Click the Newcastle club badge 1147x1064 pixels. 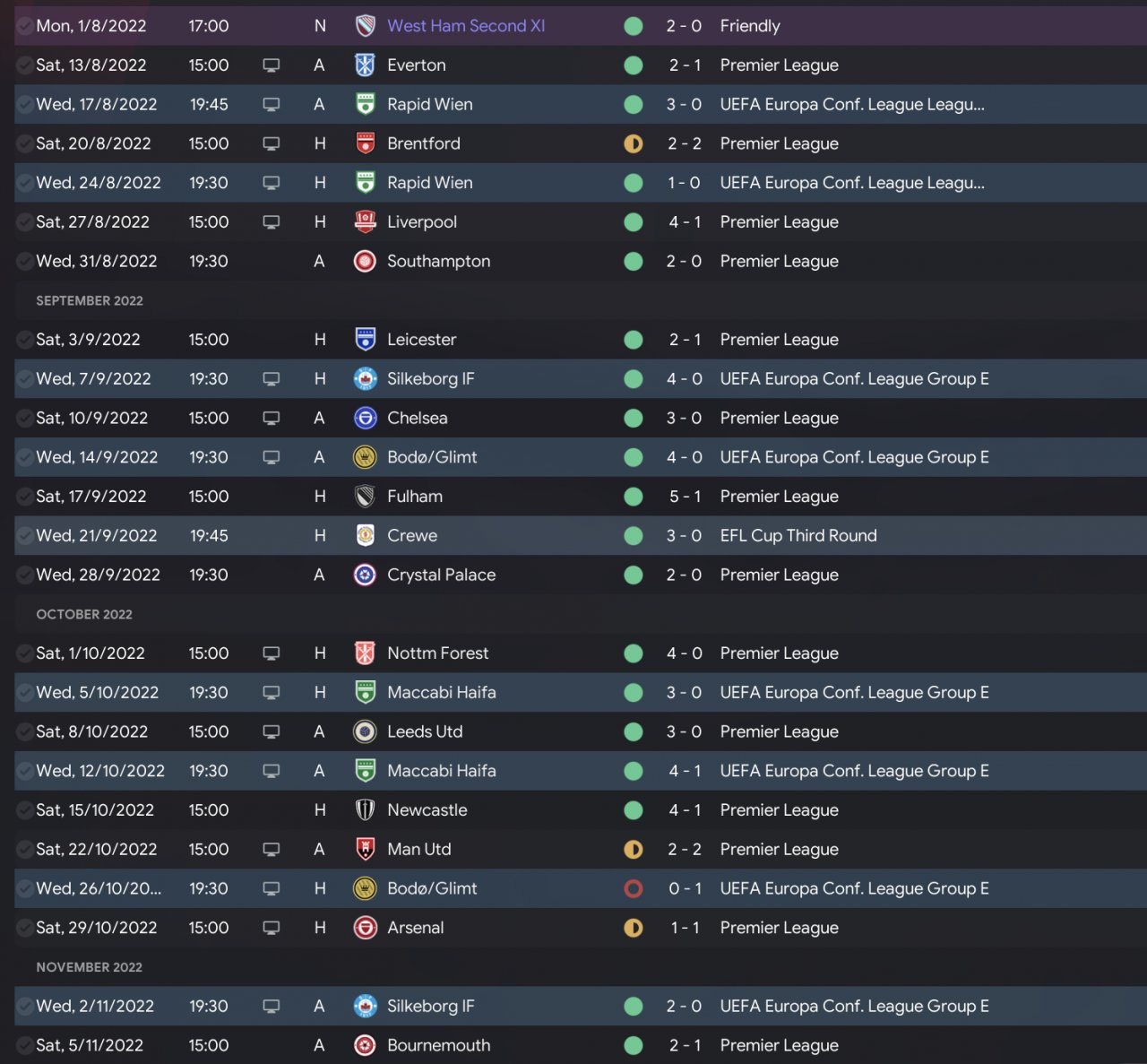365,810
